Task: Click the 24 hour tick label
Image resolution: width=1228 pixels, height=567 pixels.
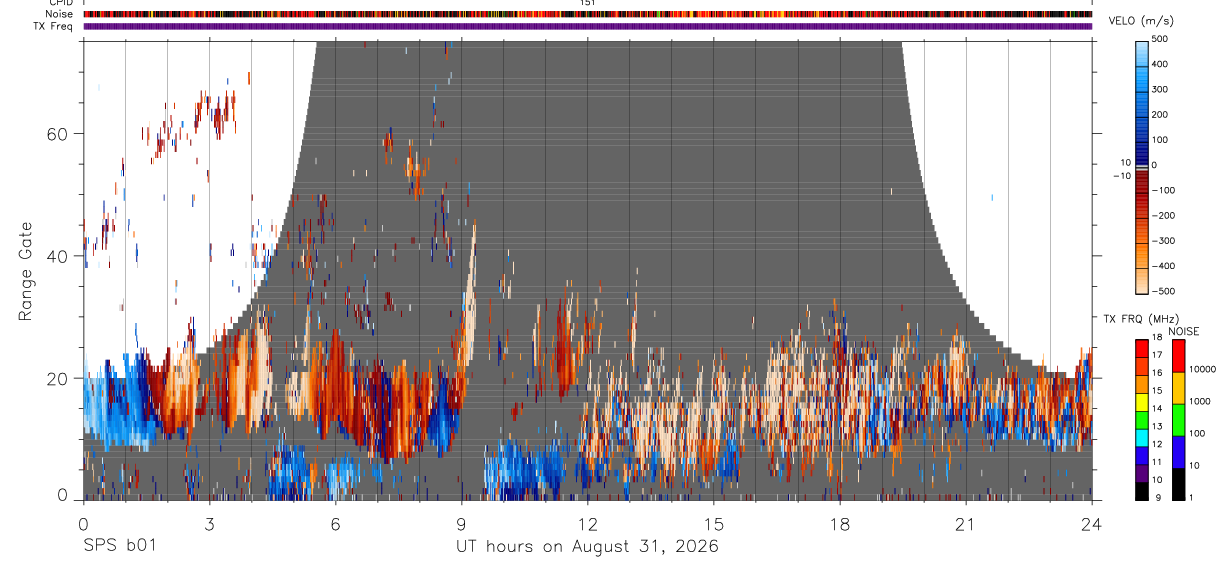Action: click(x=1092, y=523)
